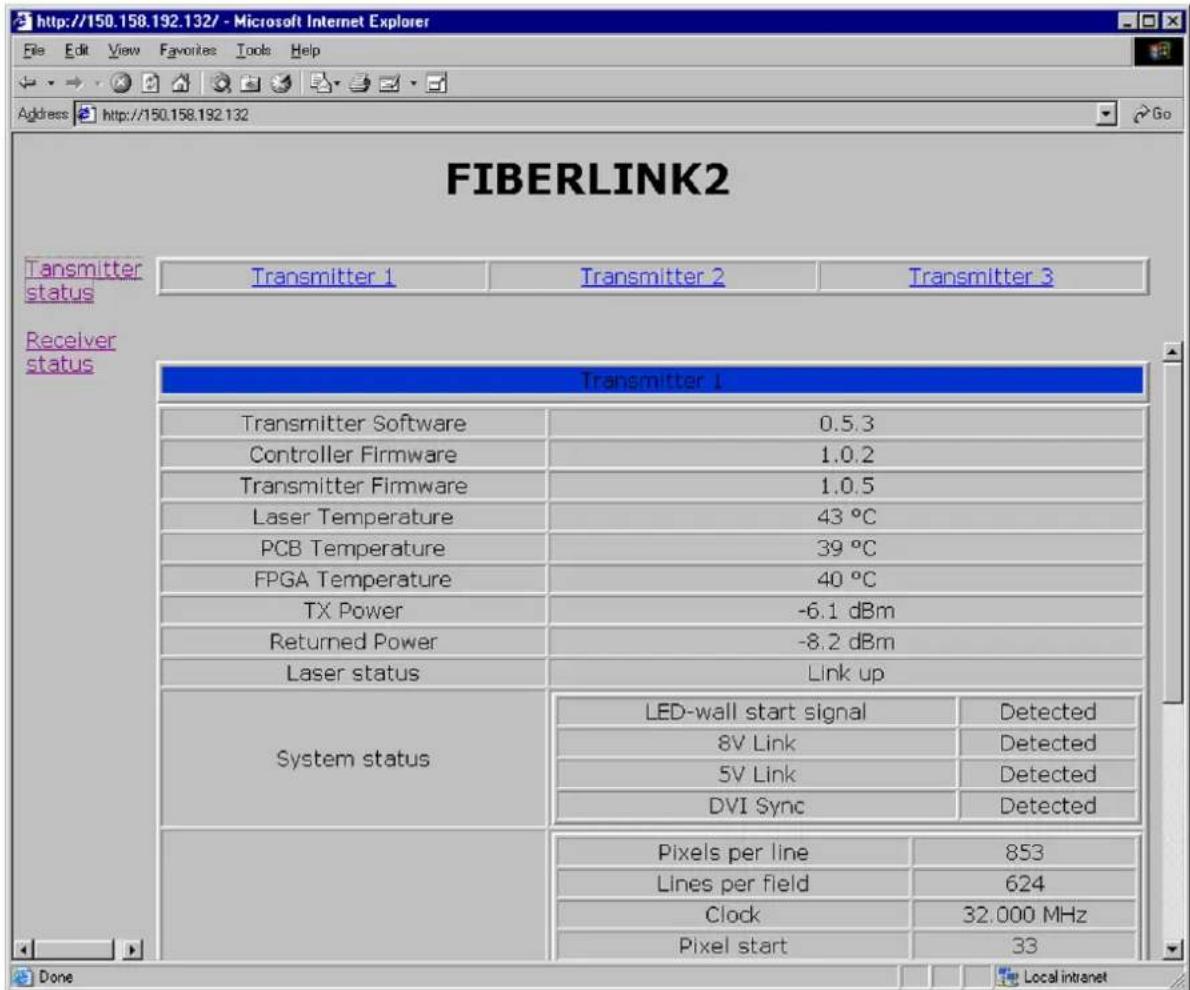This screenshot has height=990, width=1190.
Task: Click the sidebar scroll right arrow
Action: [133, 949]
